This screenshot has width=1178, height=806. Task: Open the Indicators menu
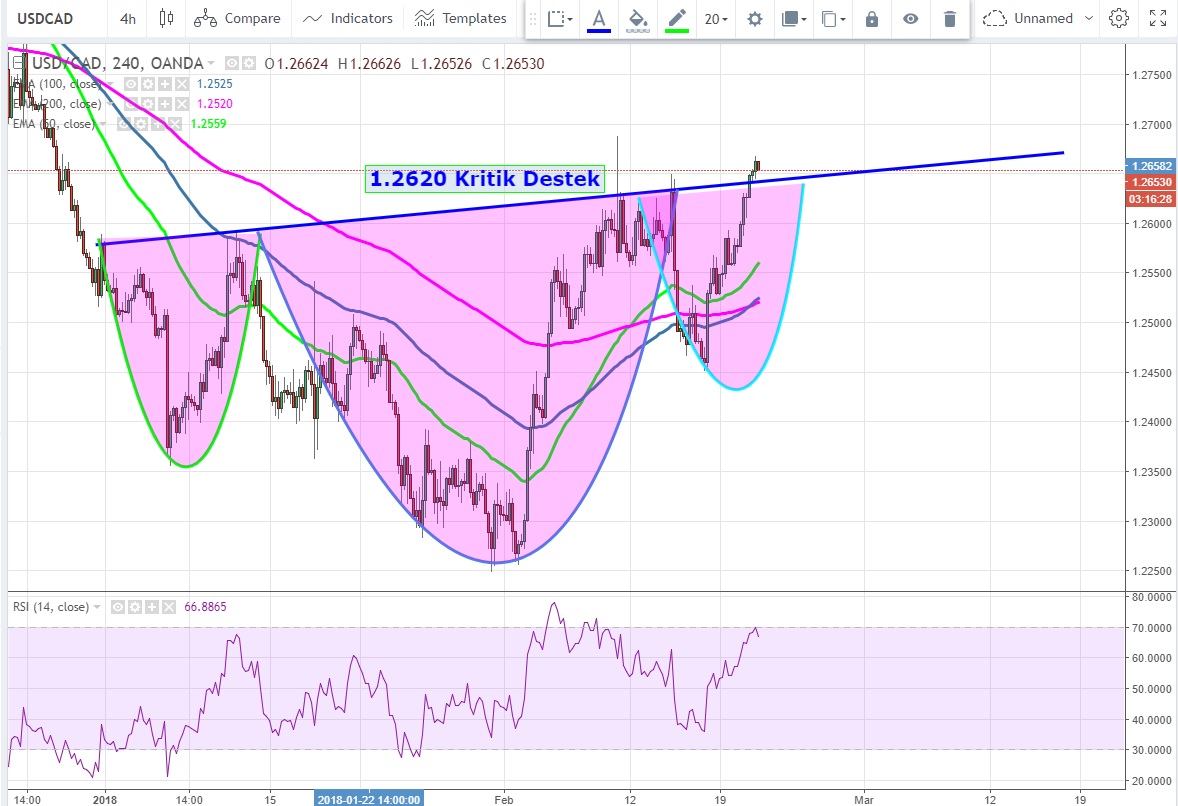pyautogui.click(x=348, y=18)
